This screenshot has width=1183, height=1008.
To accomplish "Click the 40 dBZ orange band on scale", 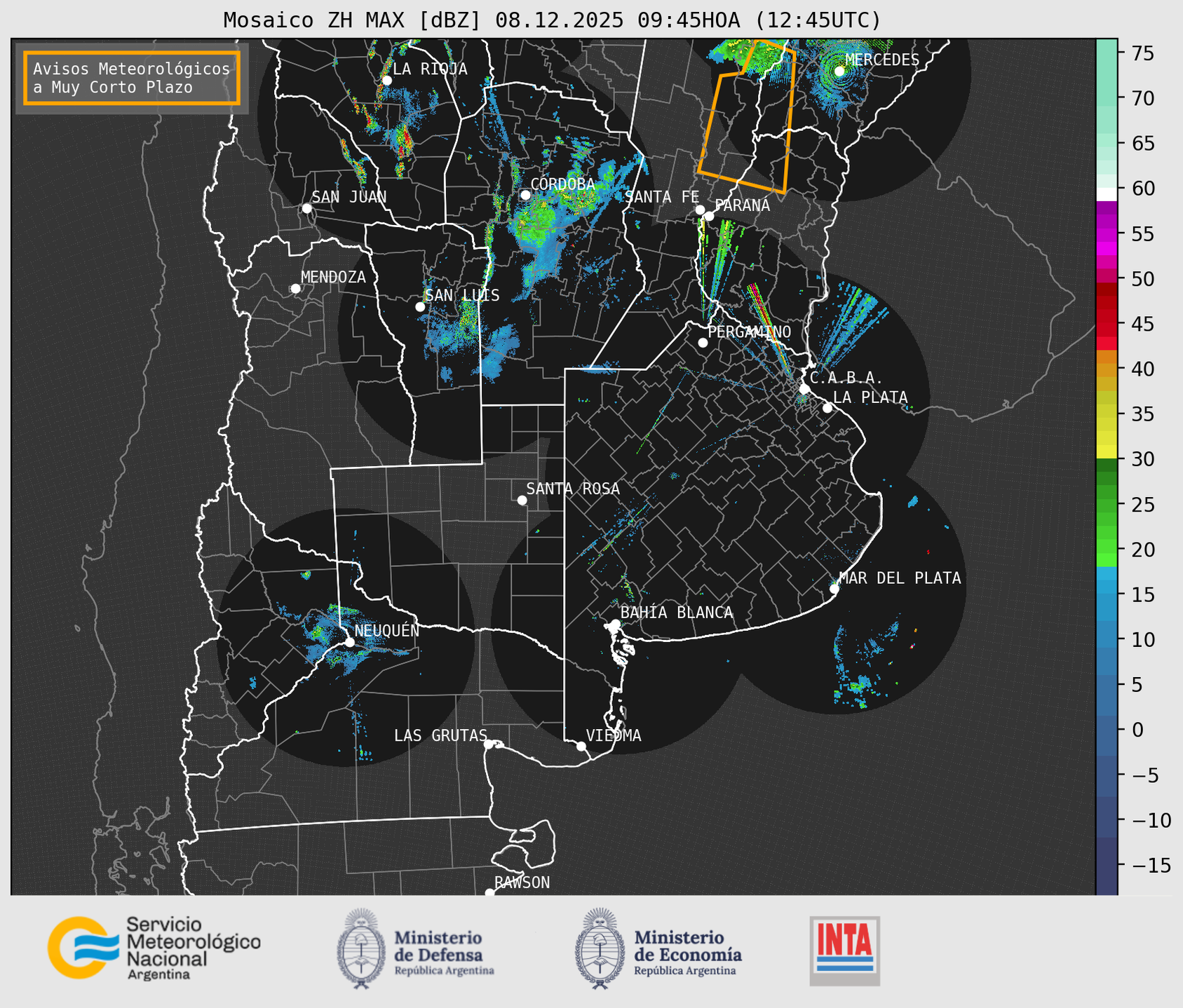I will pos(1107,369).
